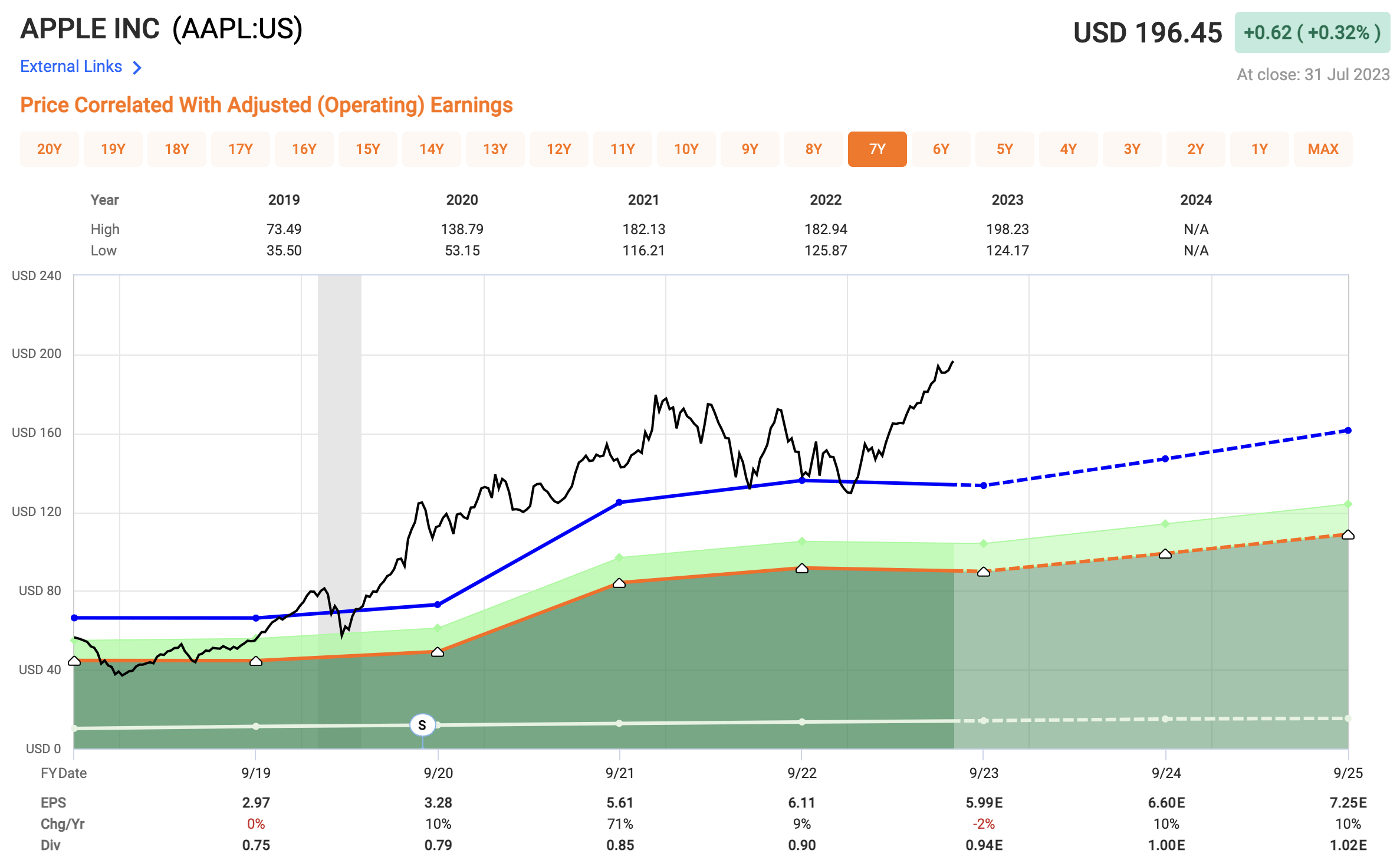Click the active 7Y period button

pos(878,149)
